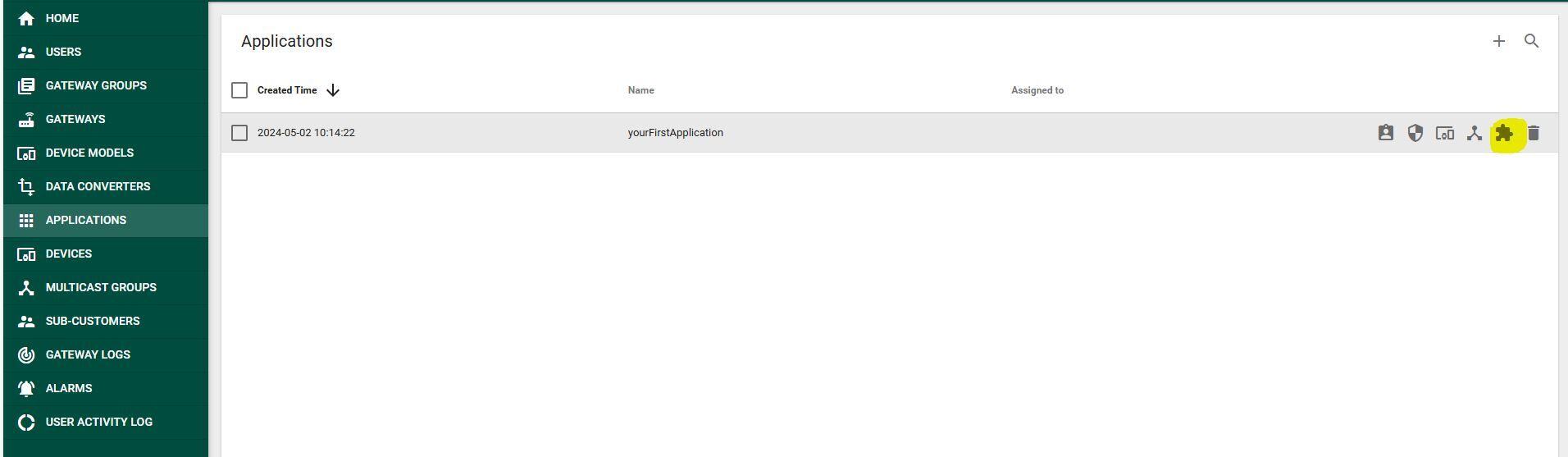Open the puzzle-piece integrations icon for yourFirstApplication
1568x457 pixels.
click(1504, 133)
